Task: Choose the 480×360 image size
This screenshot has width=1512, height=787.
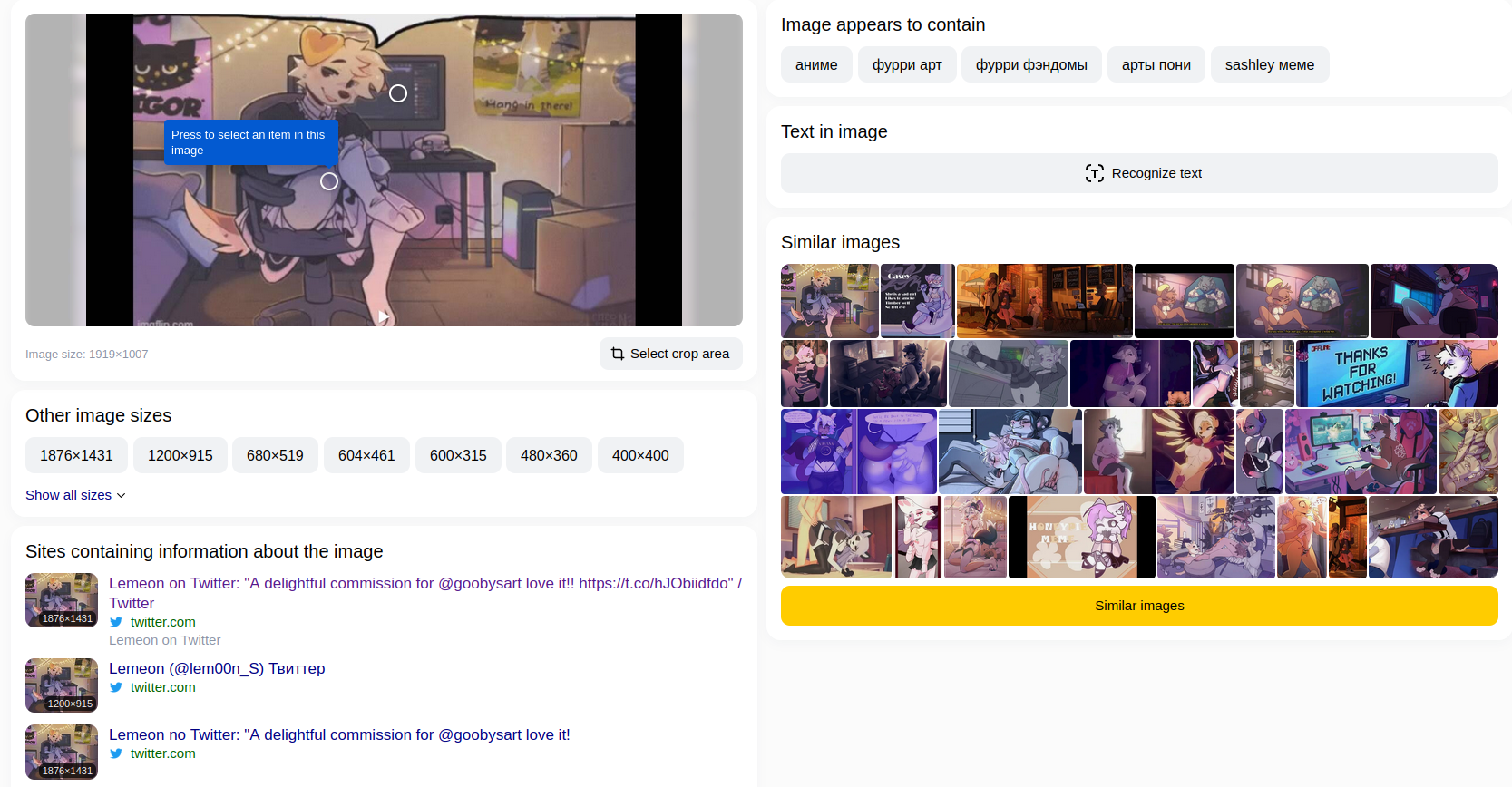Action: click(549, 455)
